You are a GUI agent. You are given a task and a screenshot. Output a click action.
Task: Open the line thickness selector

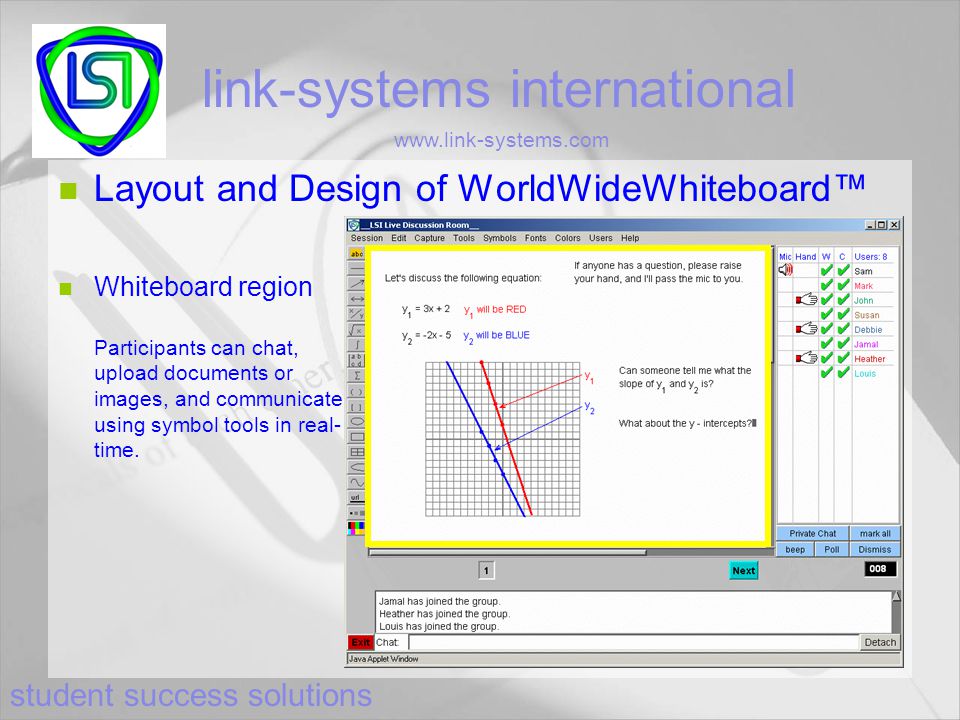click(356, 513)
